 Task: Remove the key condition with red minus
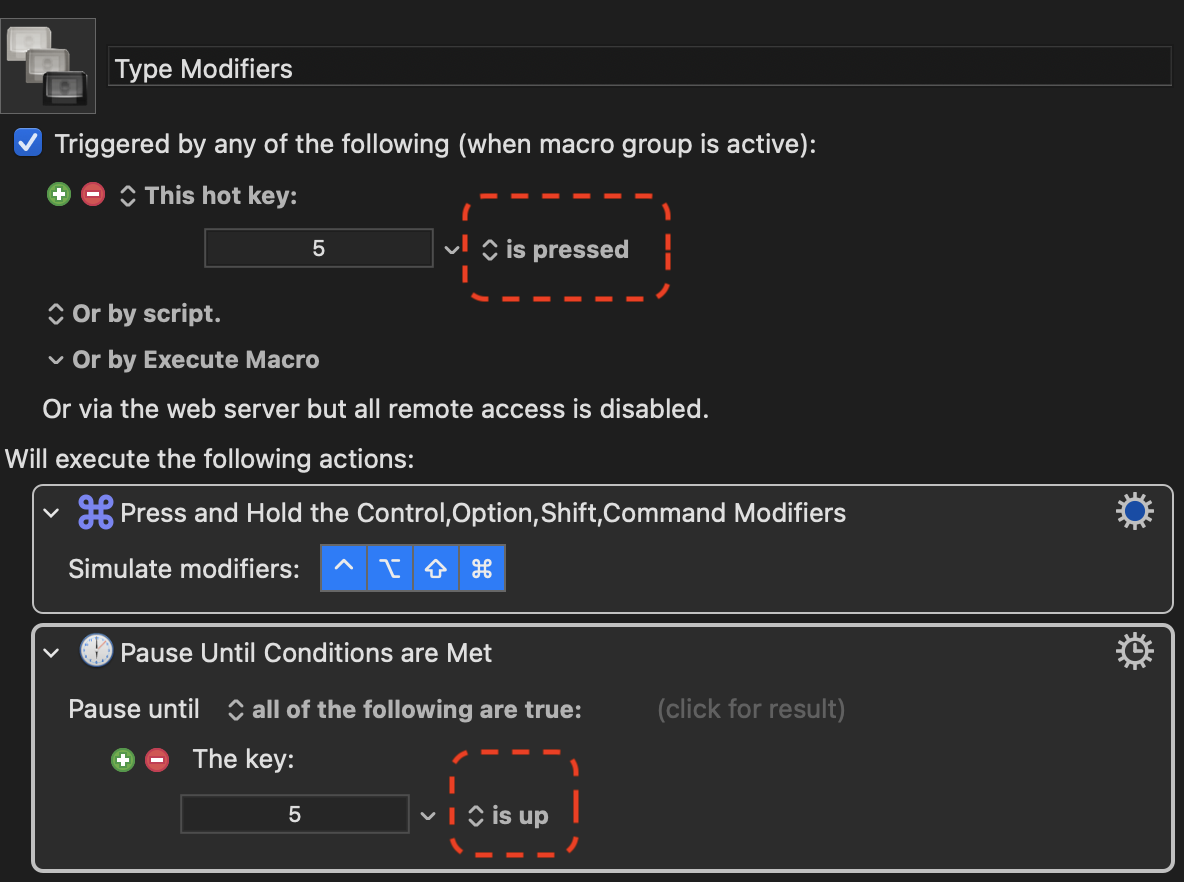[157, 760]
